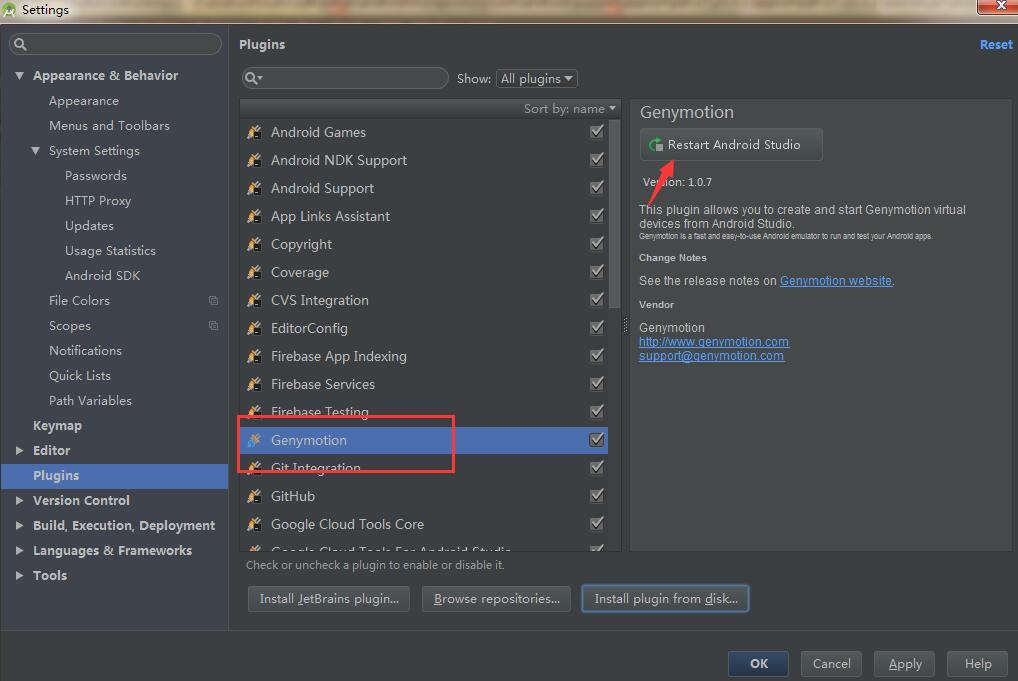Select the Firebase Services plugin row
Screen dimensions: 1018x681
[424, 384]
